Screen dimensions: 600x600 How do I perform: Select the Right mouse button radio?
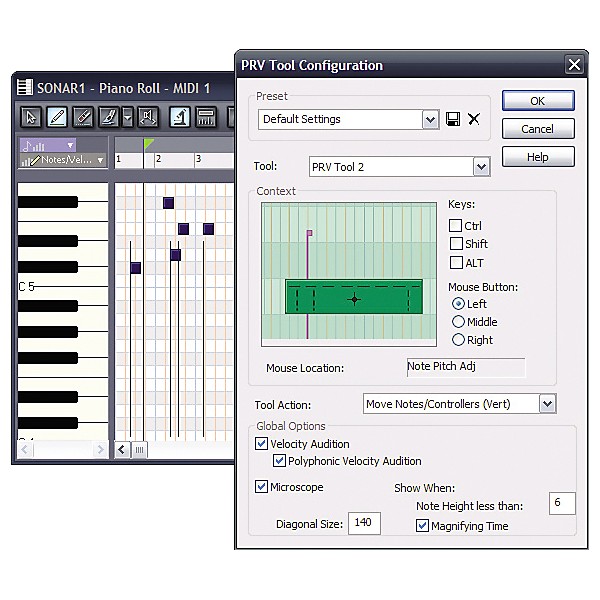tap(458, 340)
